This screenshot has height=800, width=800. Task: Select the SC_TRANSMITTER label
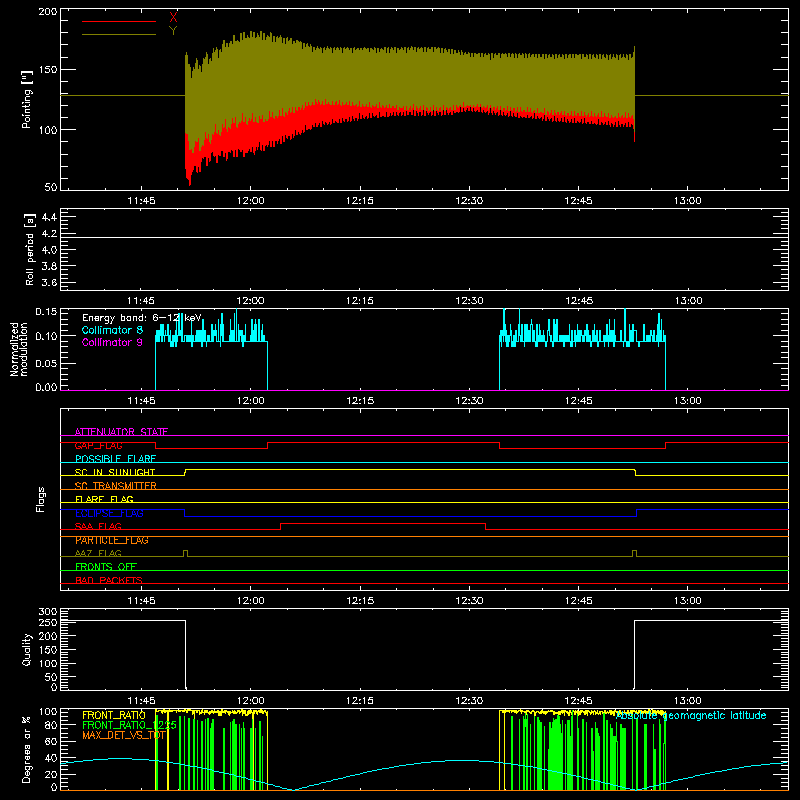coord(116,486)
